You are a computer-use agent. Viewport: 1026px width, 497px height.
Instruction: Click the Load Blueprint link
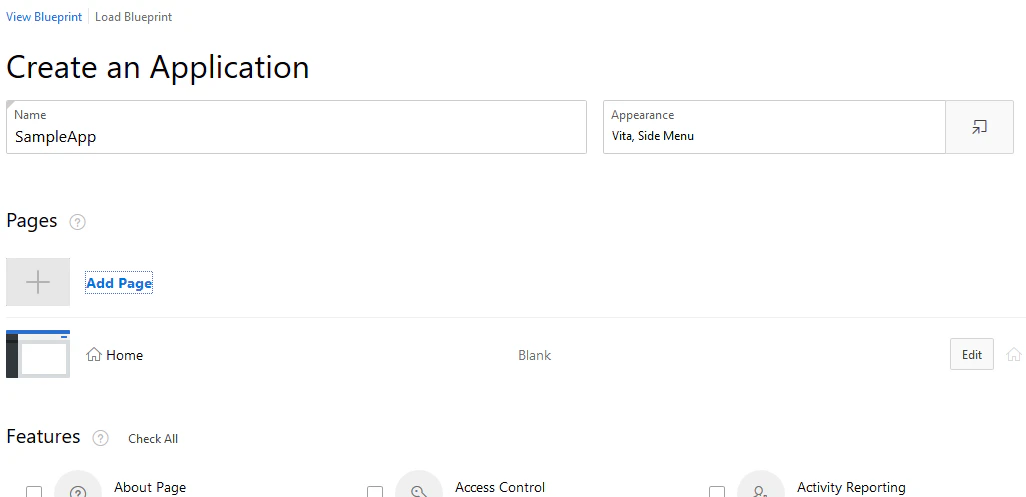pyautogui.click(x=133, y=17)
